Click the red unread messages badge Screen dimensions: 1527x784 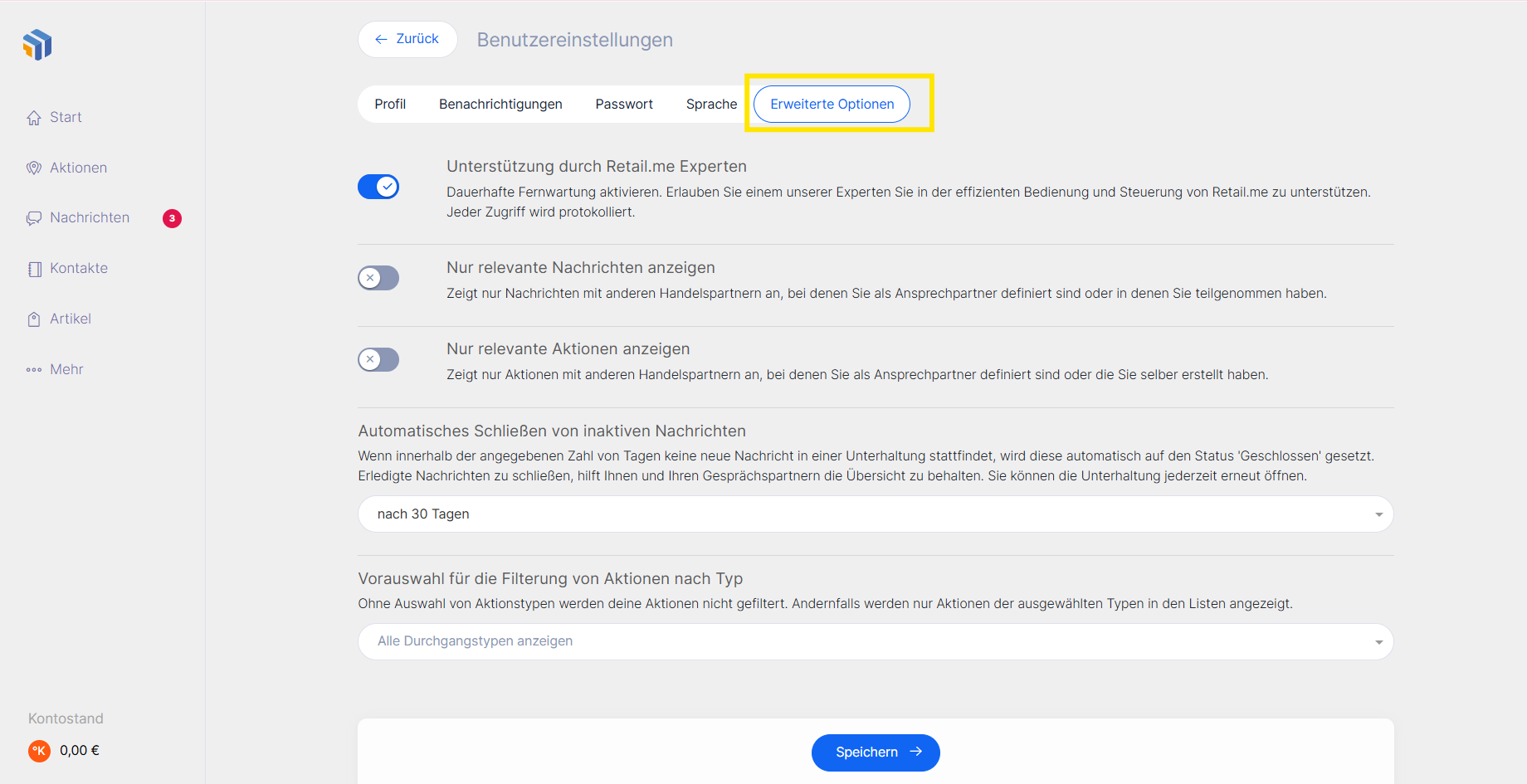coord(172,218)
